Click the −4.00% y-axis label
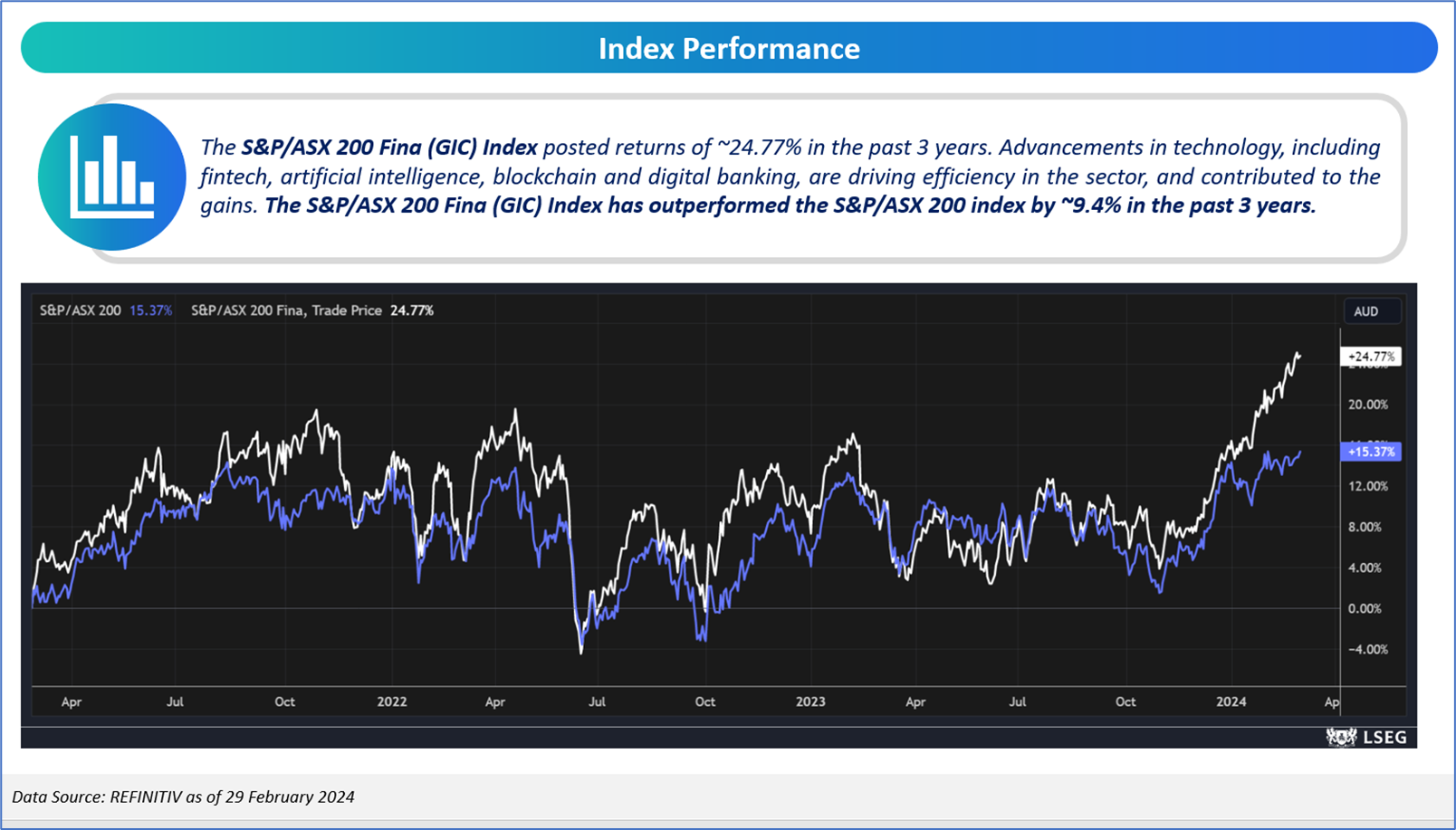 (1367, 649)
